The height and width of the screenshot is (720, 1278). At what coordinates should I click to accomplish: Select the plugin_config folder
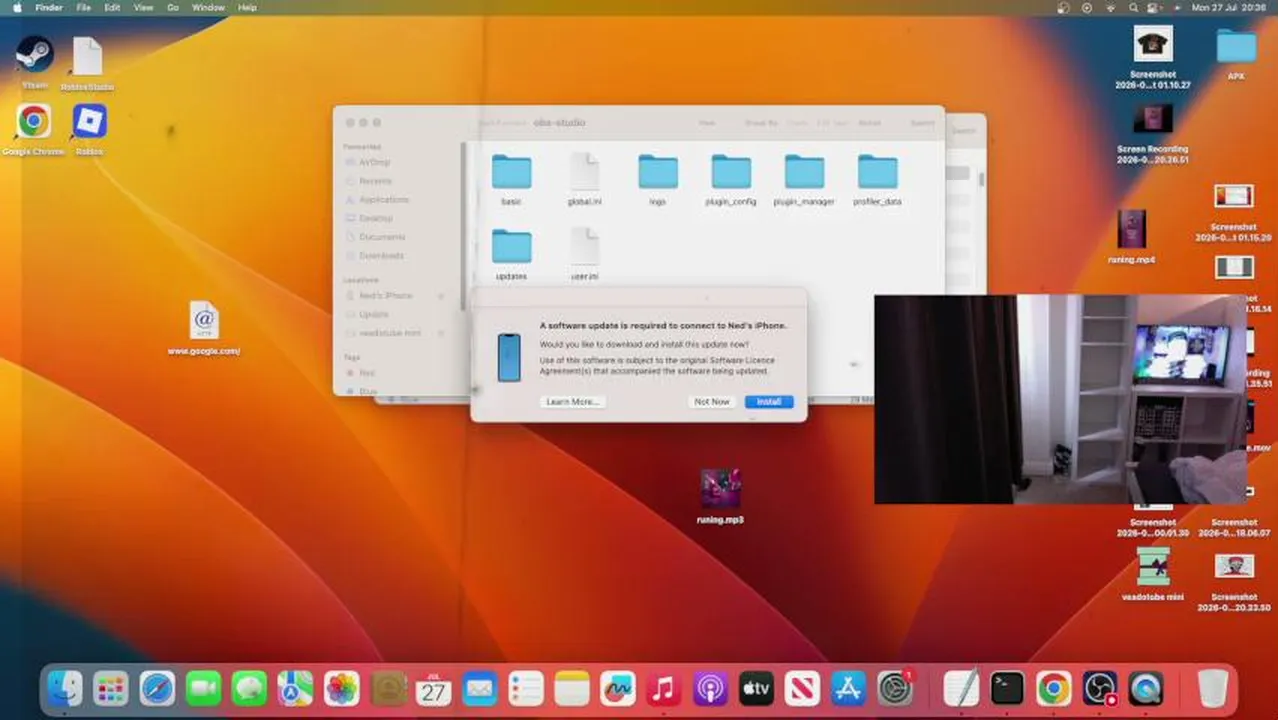[x=731, y=180]
